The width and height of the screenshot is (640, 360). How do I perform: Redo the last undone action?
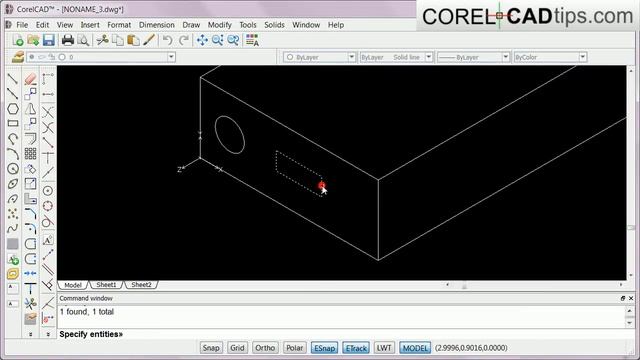184,40
